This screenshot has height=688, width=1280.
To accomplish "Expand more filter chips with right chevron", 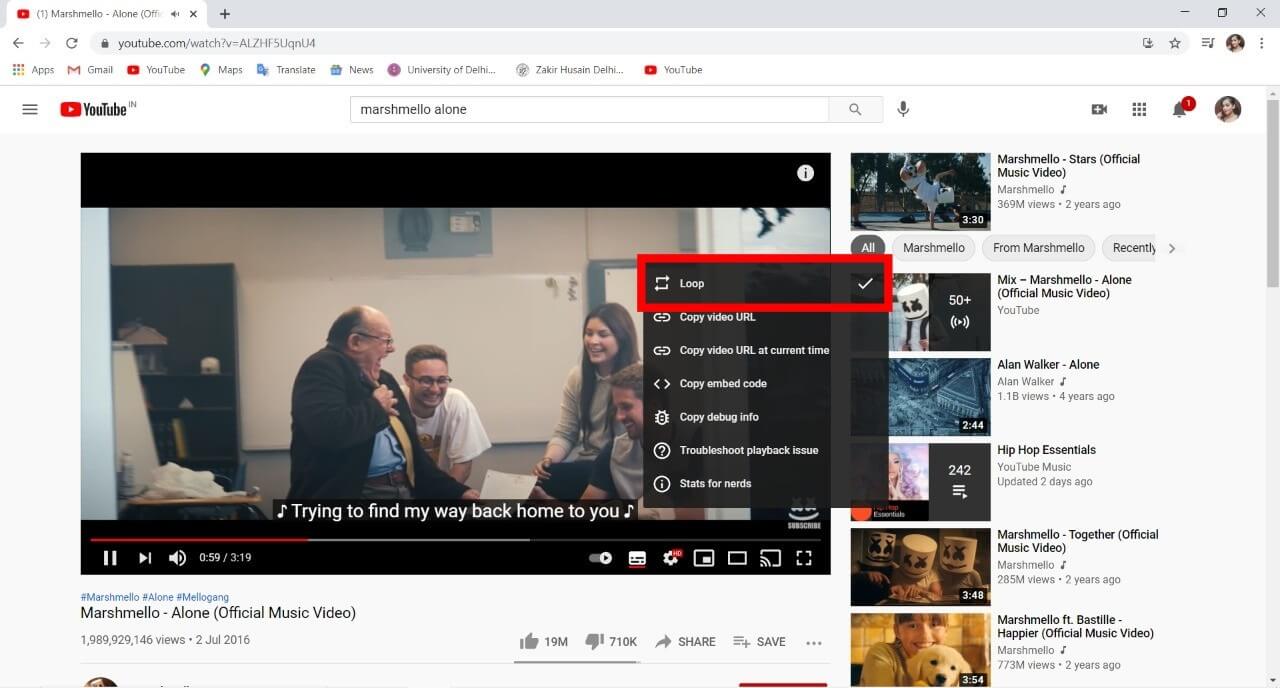I will 1172,248.
